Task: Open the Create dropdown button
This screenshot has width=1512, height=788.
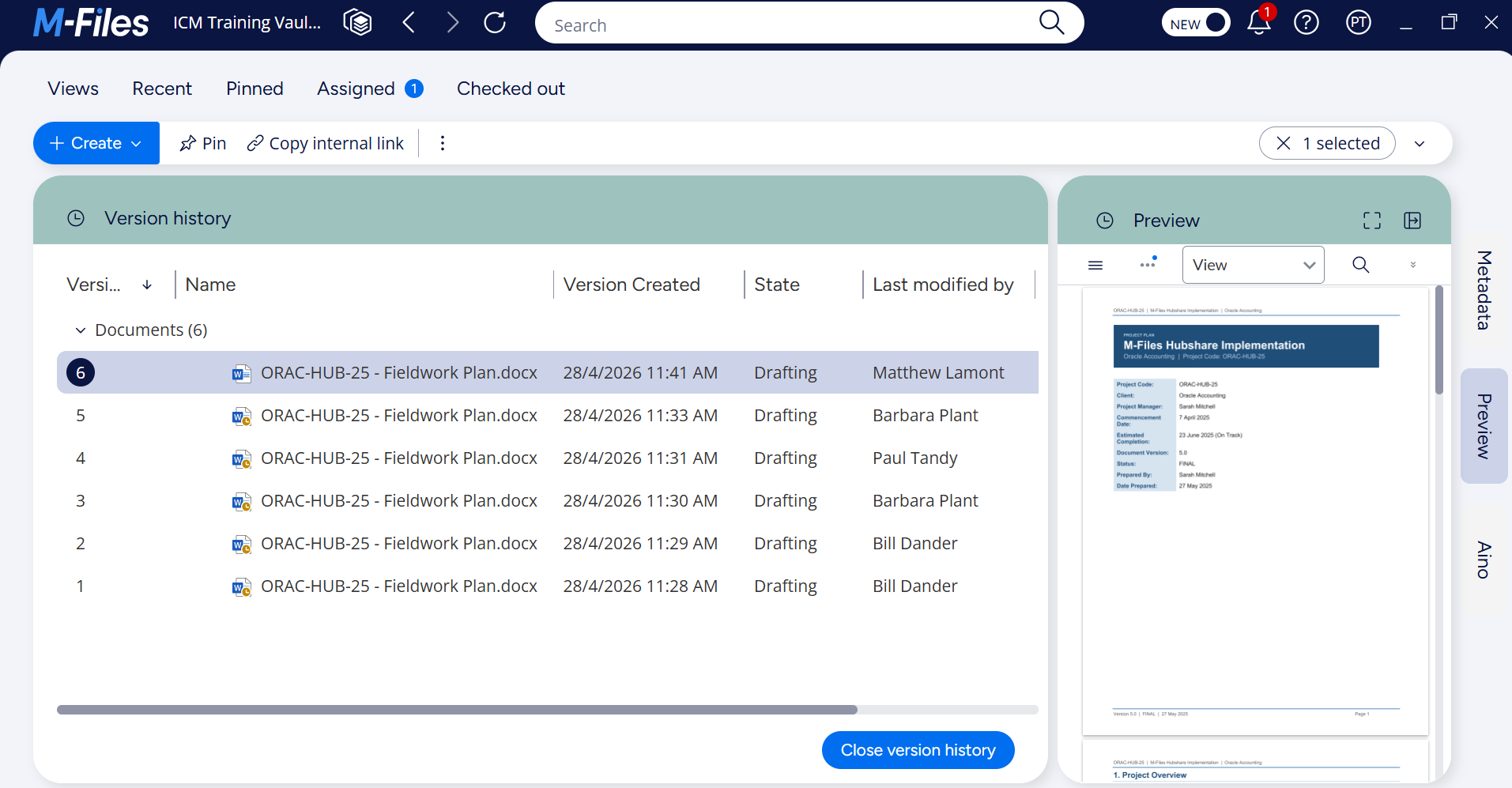Action: click(x=96, y=143)
